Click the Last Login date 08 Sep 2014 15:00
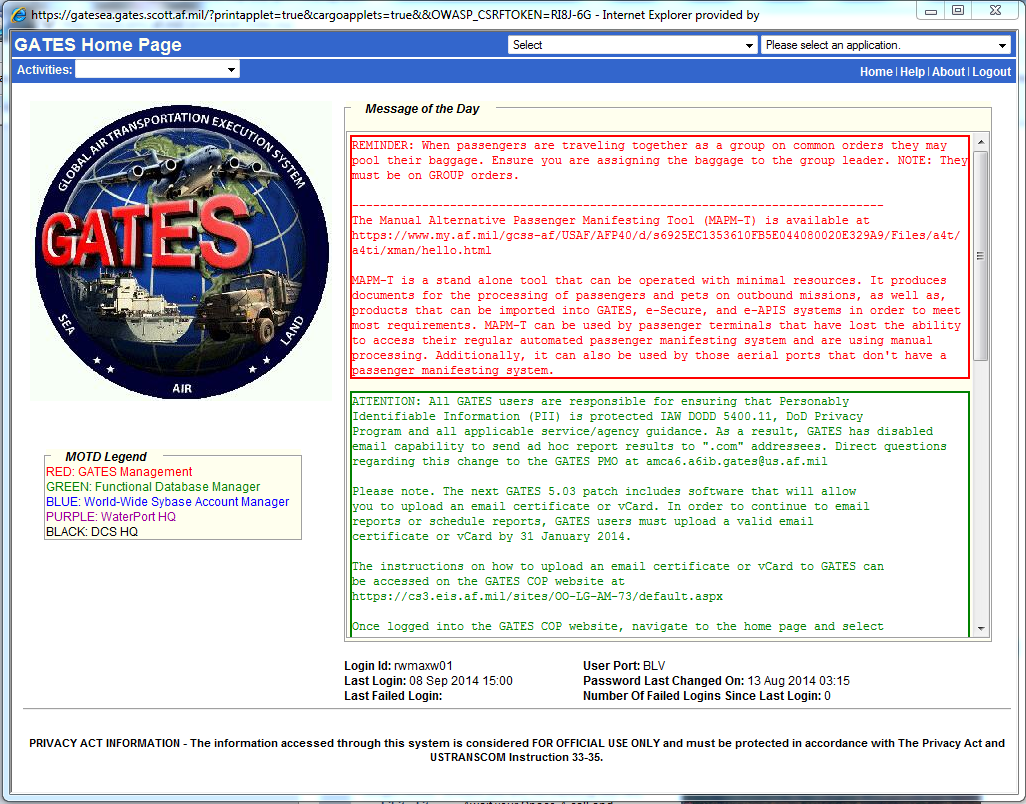 point(461,681)
